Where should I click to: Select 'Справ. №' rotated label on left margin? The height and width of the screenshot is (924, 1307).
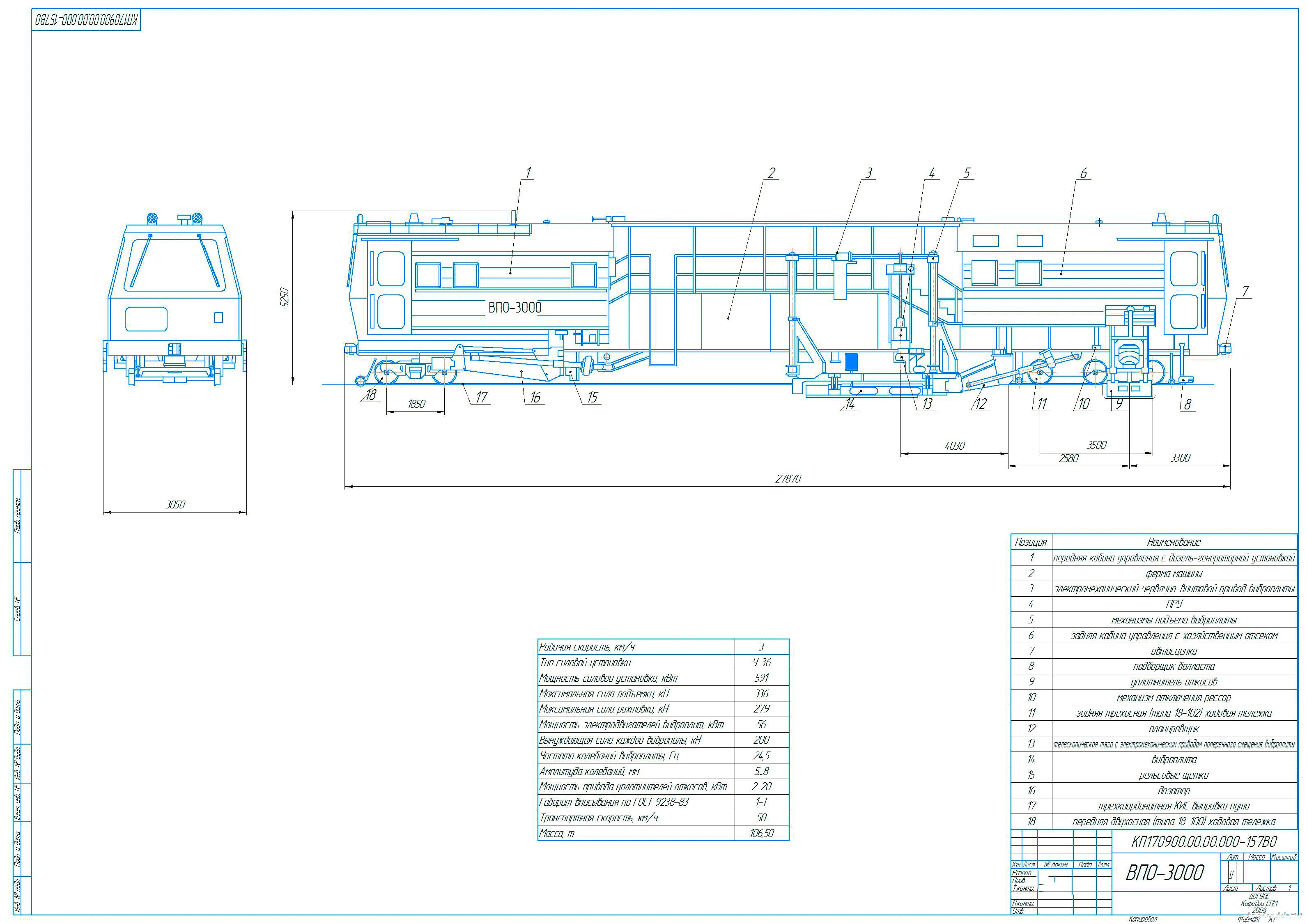click(x=18, y=609)
